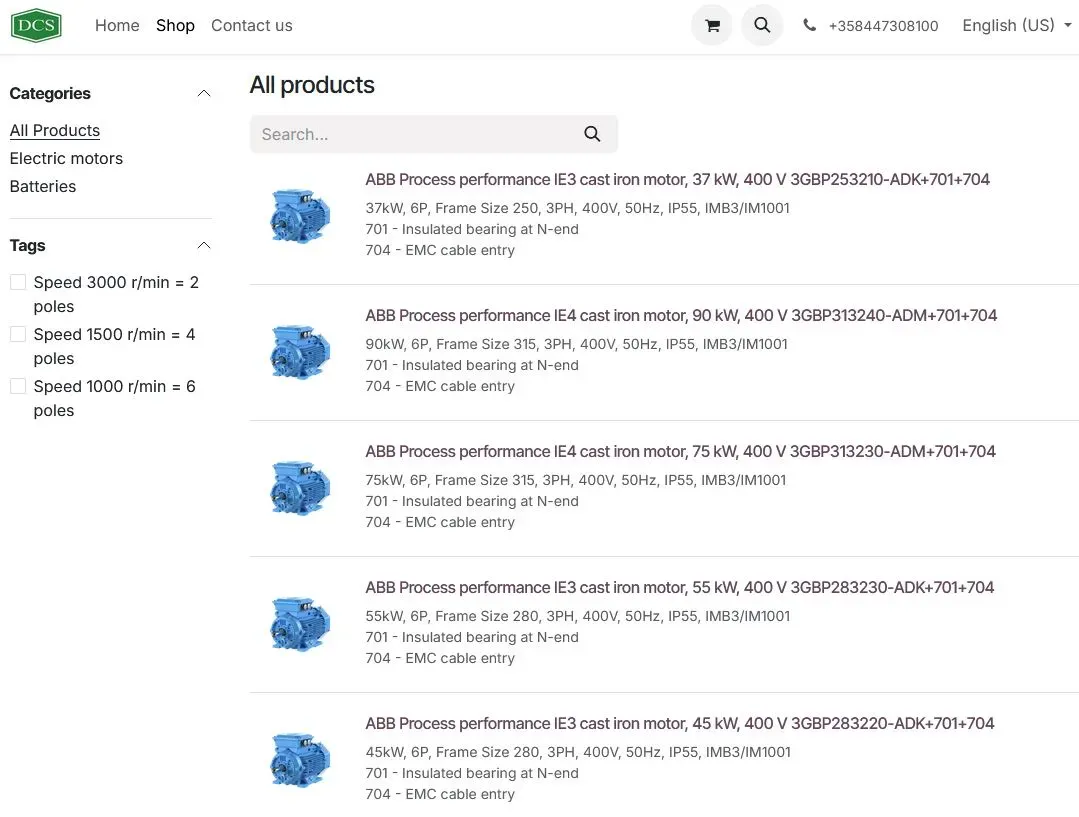The height and width of the screenshot is (817, 1079).
Task: Open the 75 kW IE4 motor title
Action: 680,452
